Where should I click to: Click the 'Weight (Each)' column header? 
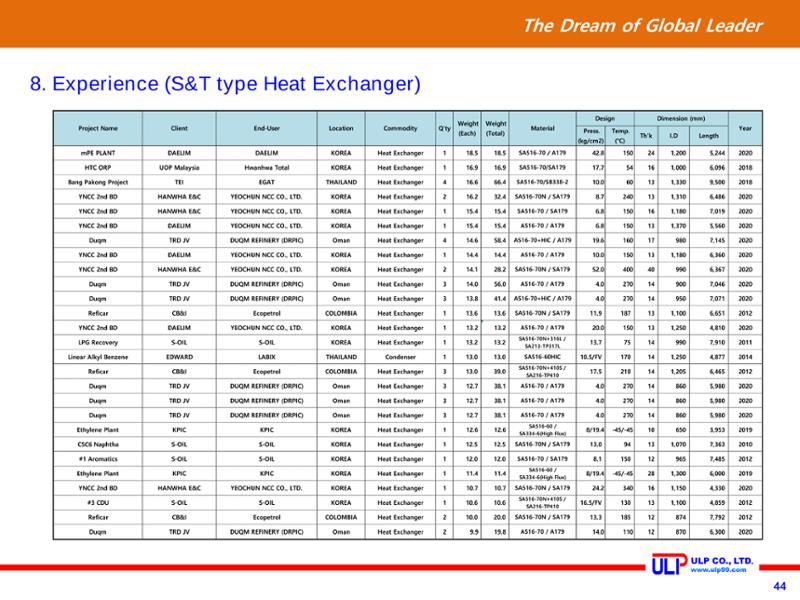click(x=467, y=129)
